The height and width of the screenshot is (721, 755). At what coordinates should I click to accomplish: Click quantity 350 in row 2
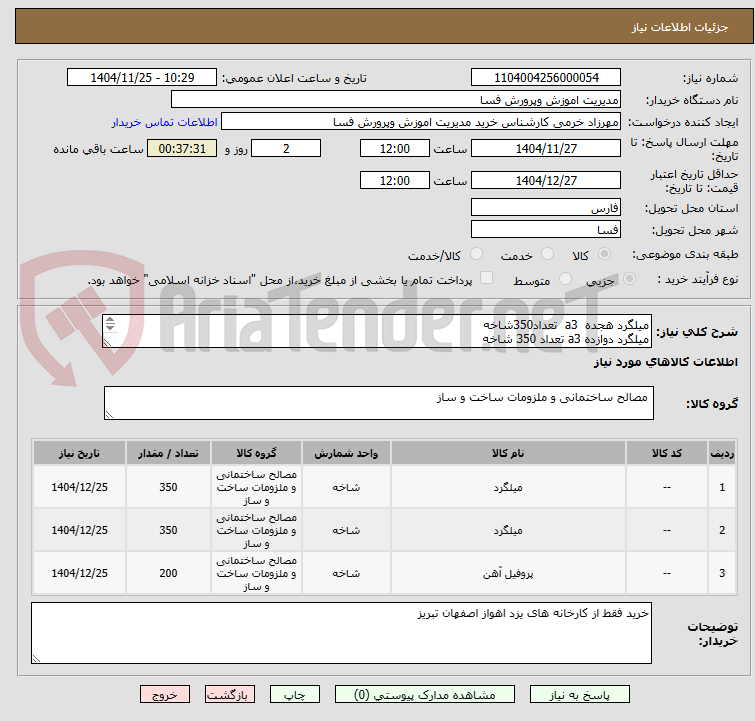168,530
